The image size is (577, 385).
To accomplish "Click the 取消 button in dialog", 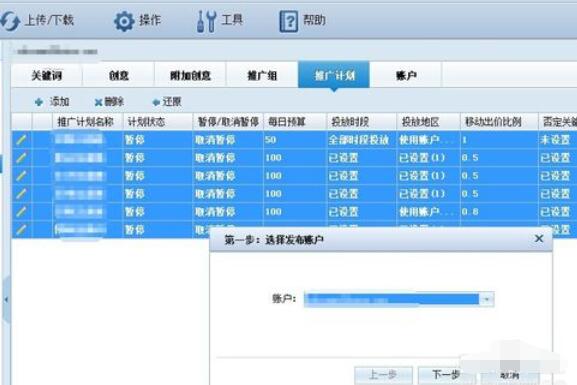I will (510, 375).
